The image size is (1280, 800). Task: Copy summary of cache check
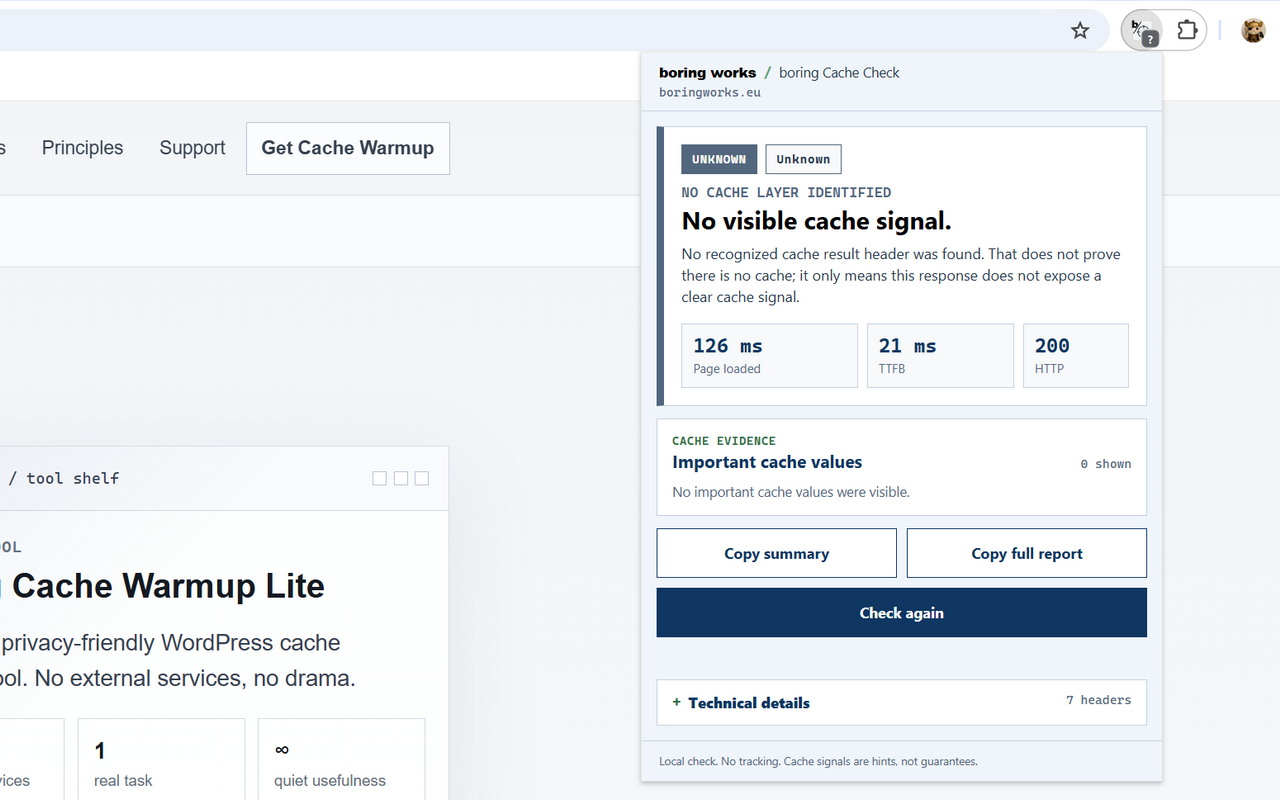[x=777, y=553]
